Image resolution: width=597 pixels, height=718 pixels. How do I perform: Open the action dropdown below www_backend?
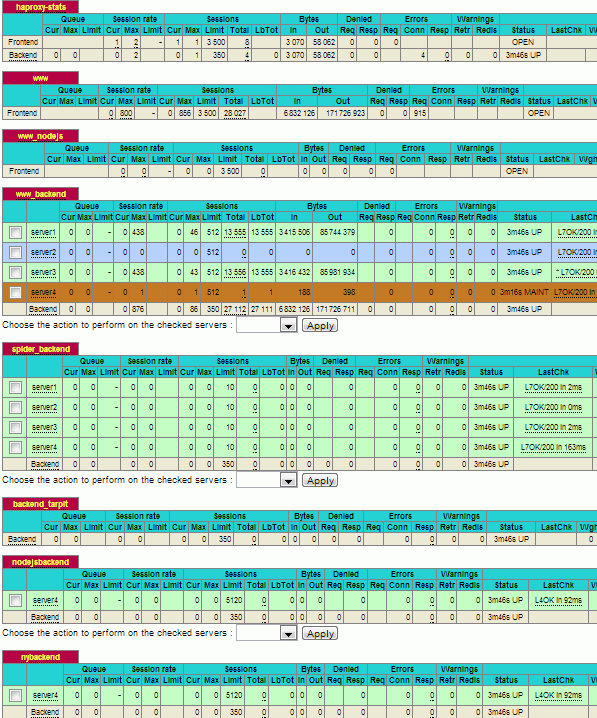[267, 326]
